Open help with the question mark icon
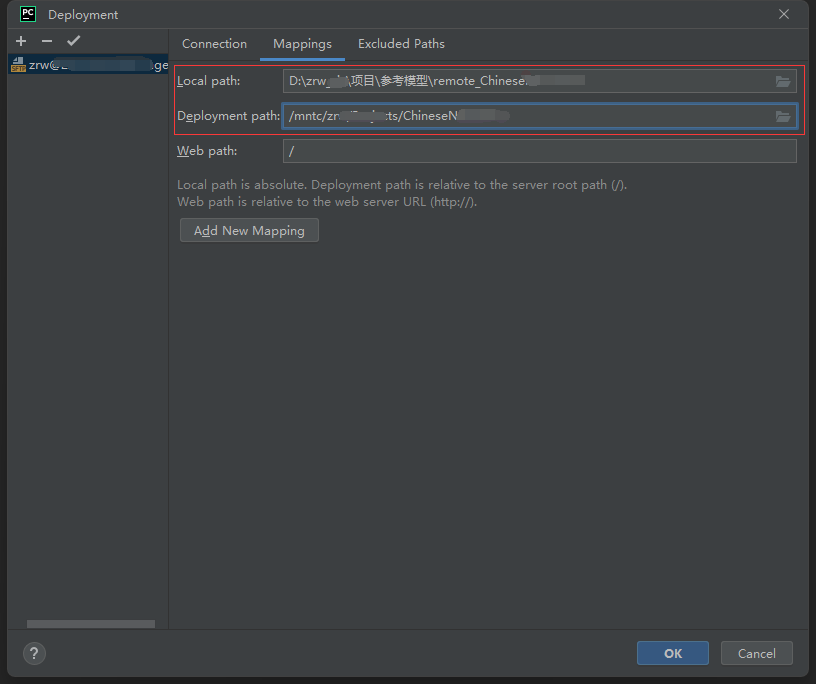Screen dimensions: 816x684 pos(34,653)
